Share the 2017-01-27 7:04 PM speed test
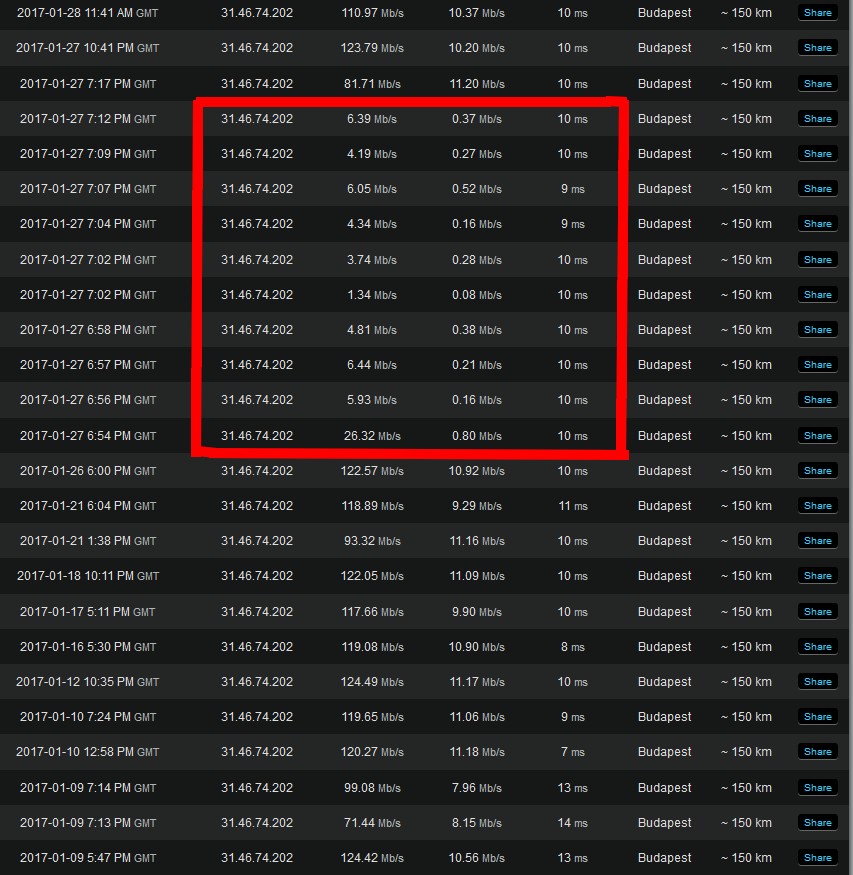853x875 pixels. (x=817, y=224)
